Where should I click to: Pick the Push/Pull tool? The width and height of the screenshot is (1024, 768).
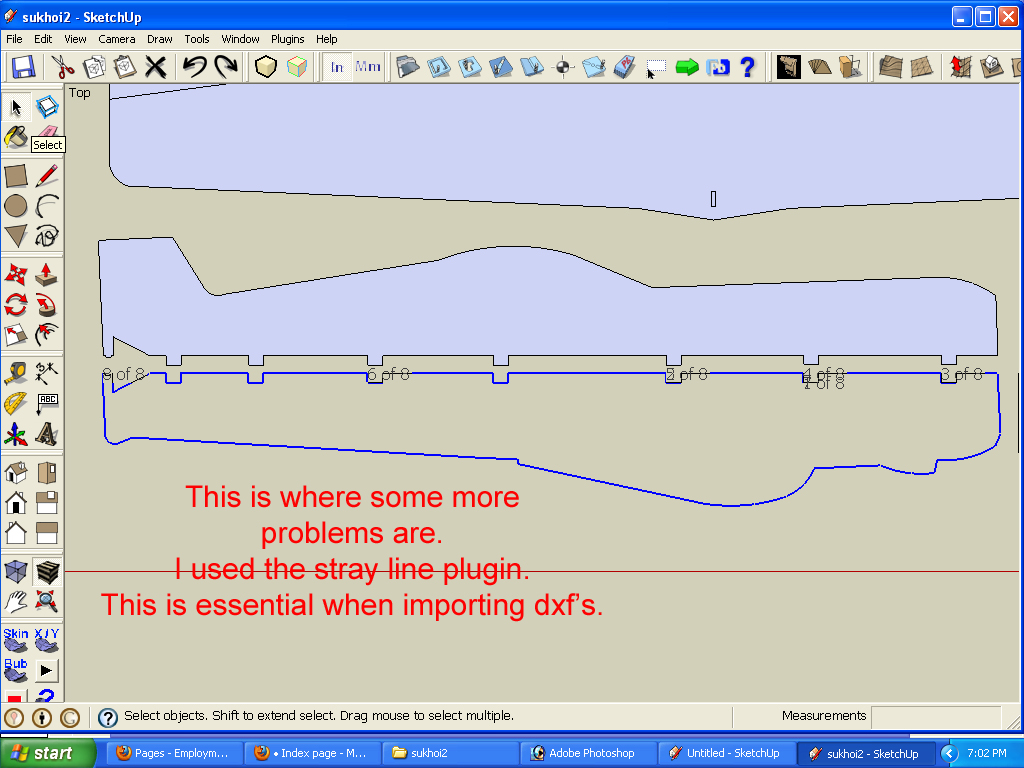pyautogui.click(x=46, y=274)
